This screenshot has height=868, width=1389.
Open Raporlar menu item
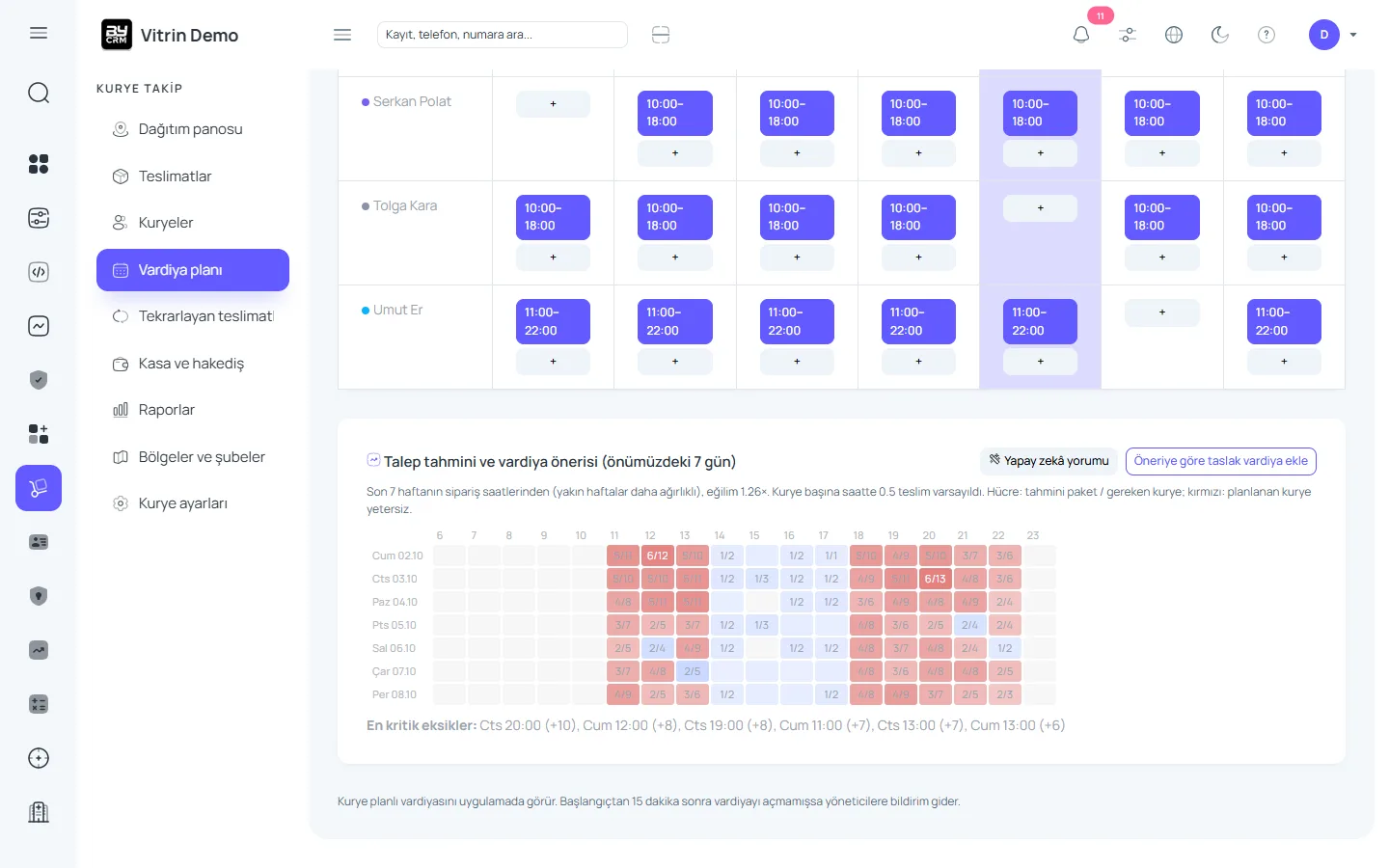tap(193, 410)
